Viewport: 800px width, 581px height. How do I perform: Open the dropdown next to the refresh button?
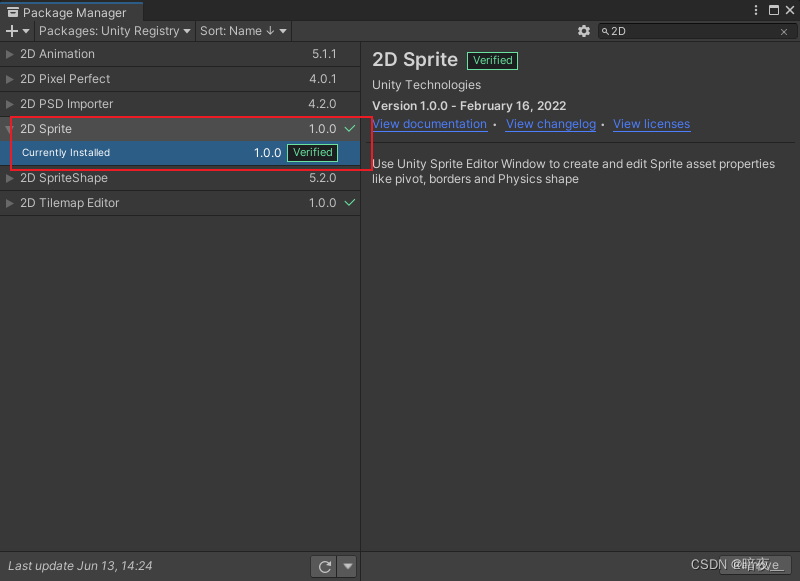point(347,566)
